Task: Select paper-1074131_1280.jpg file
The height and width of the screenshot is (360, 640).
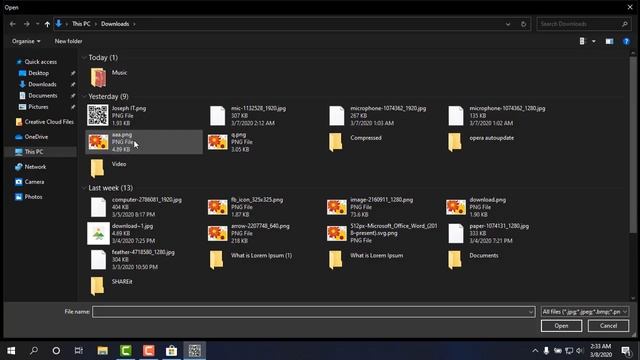Action: (x=489, y=233)
